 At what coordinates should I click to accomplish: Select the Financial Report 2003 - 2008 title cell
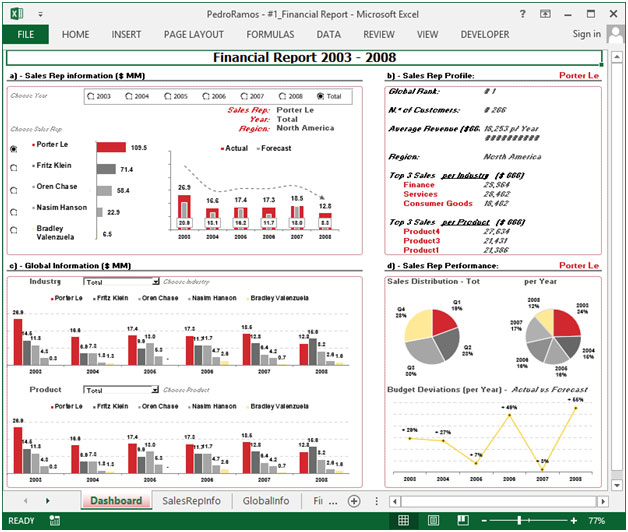[304, 57]
